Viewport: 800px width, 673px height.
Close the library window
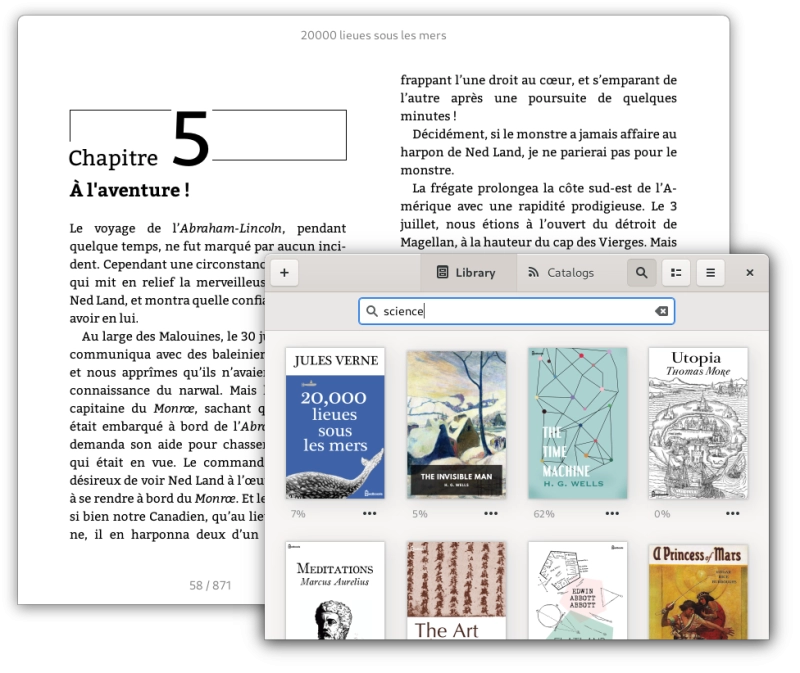point(749,272)
